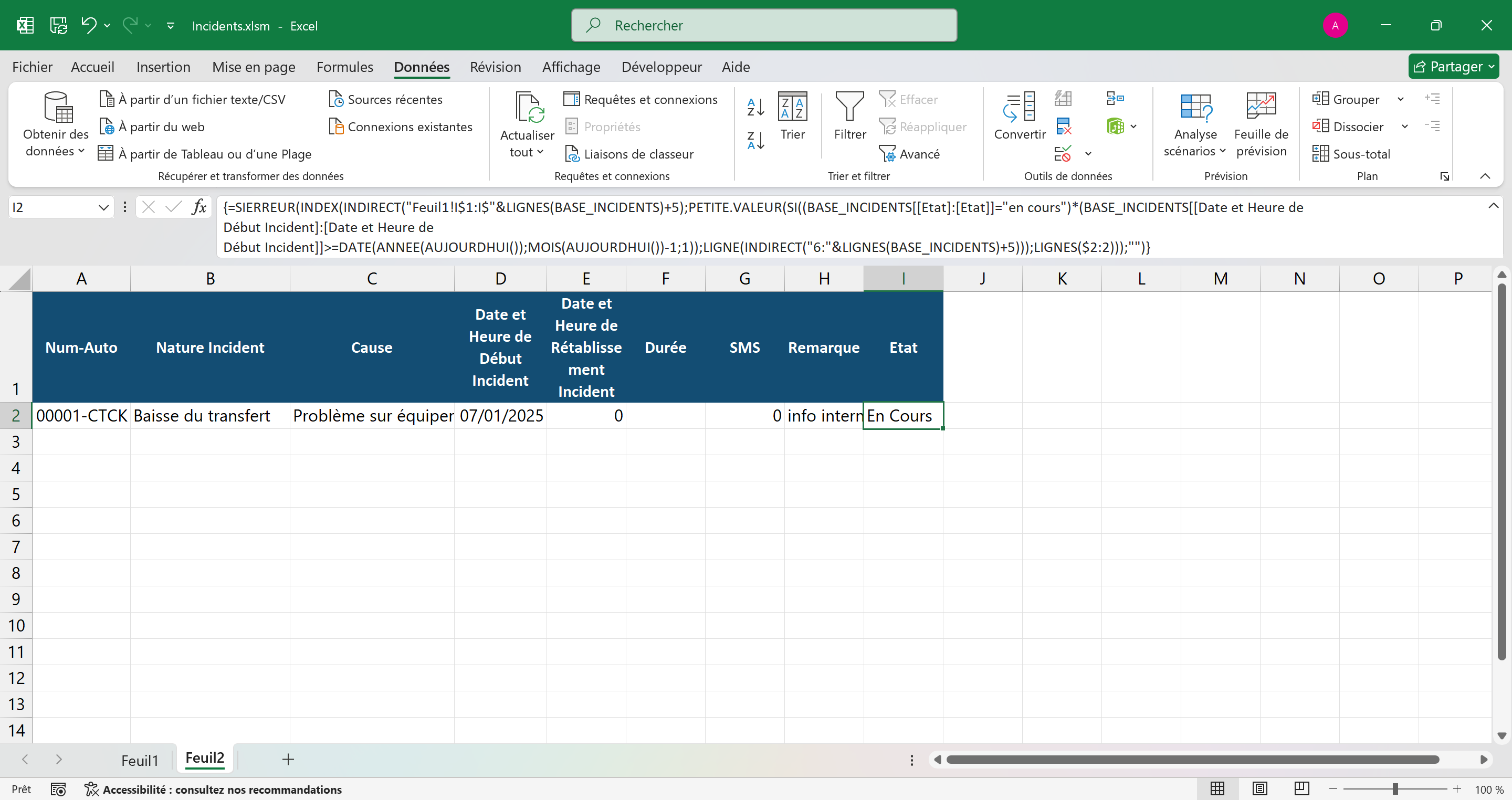1512x800 pixels.
Task: Switch to page break preview
Action: point(1301,789)
